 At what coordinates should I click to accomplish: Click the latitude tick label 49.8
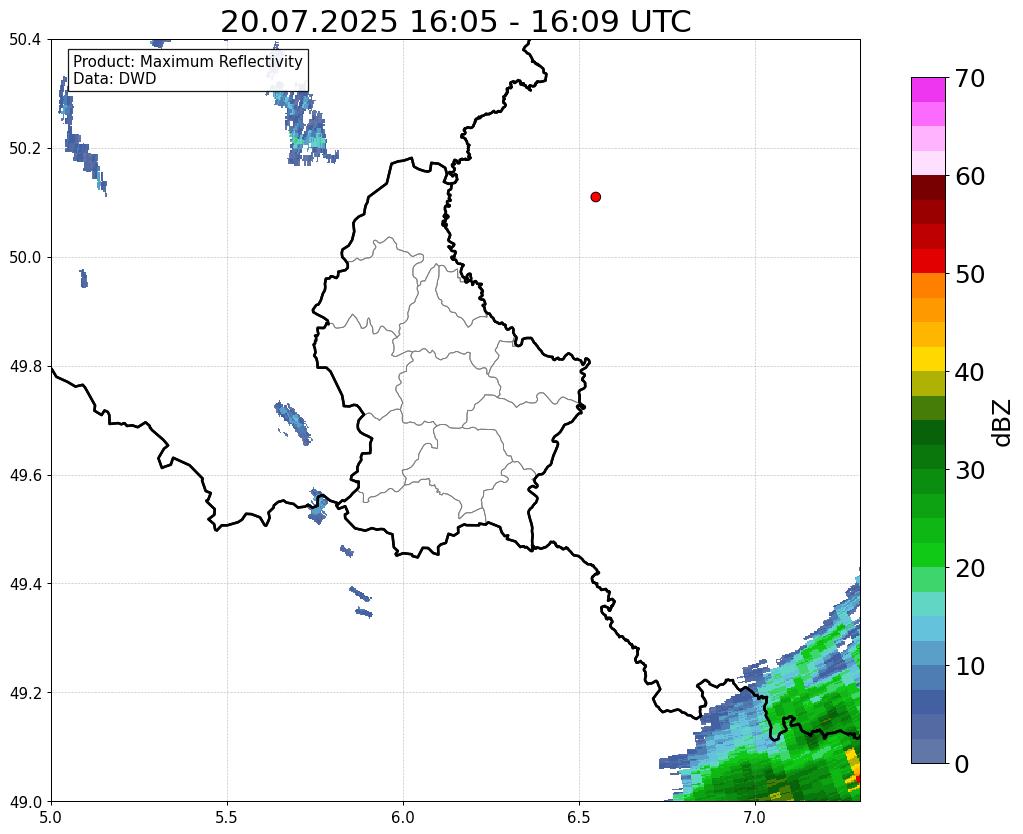(x=25, y=367)
